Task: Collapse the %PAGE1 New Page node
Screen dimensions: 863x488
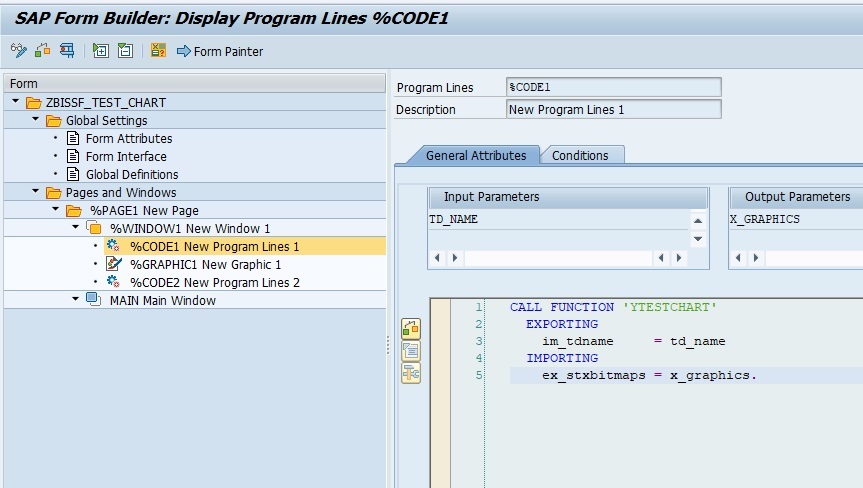Action: pos(56,210)
